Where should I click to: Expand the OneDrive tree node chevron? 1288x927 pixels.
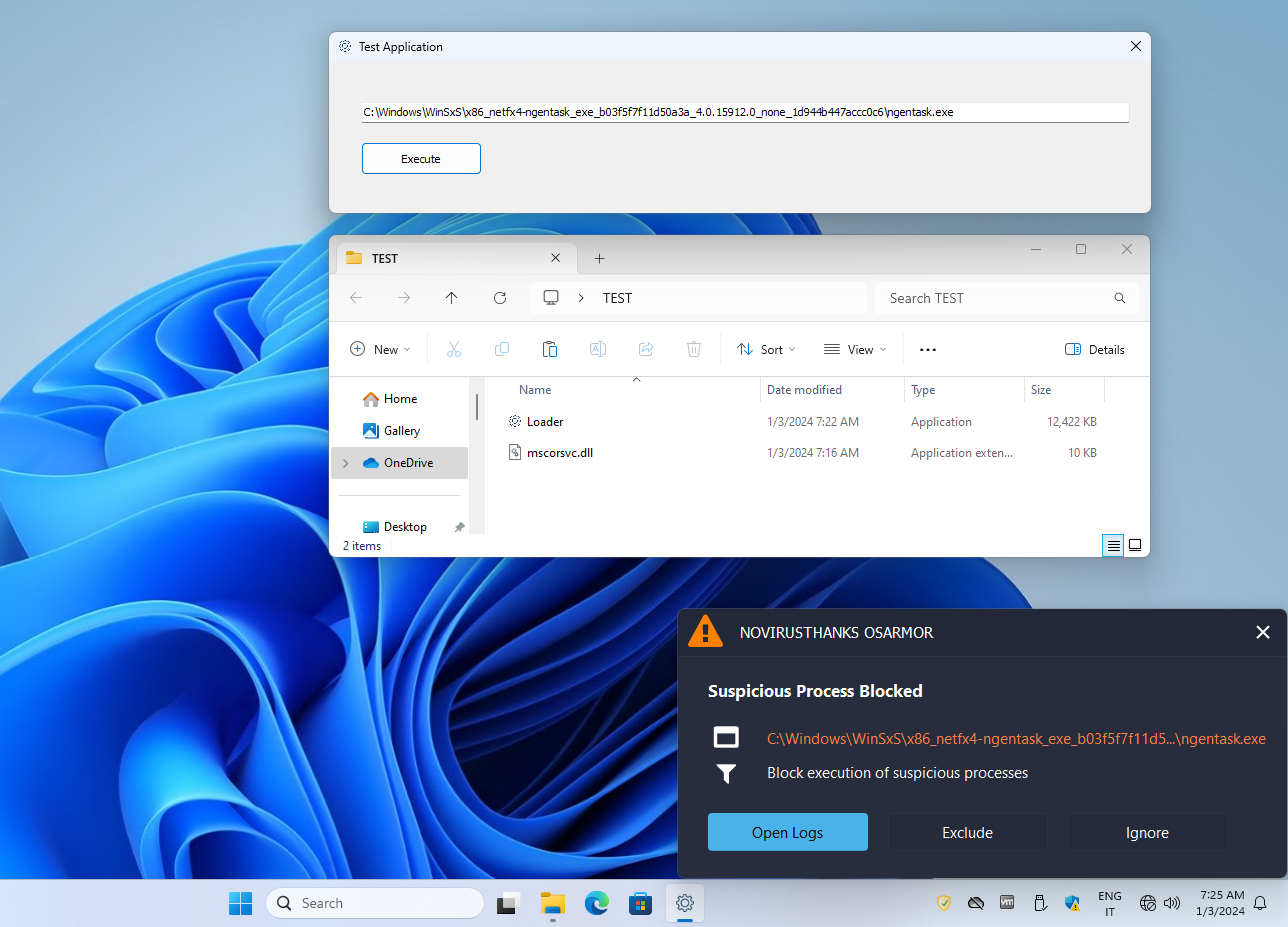click(x=346, y=463)
